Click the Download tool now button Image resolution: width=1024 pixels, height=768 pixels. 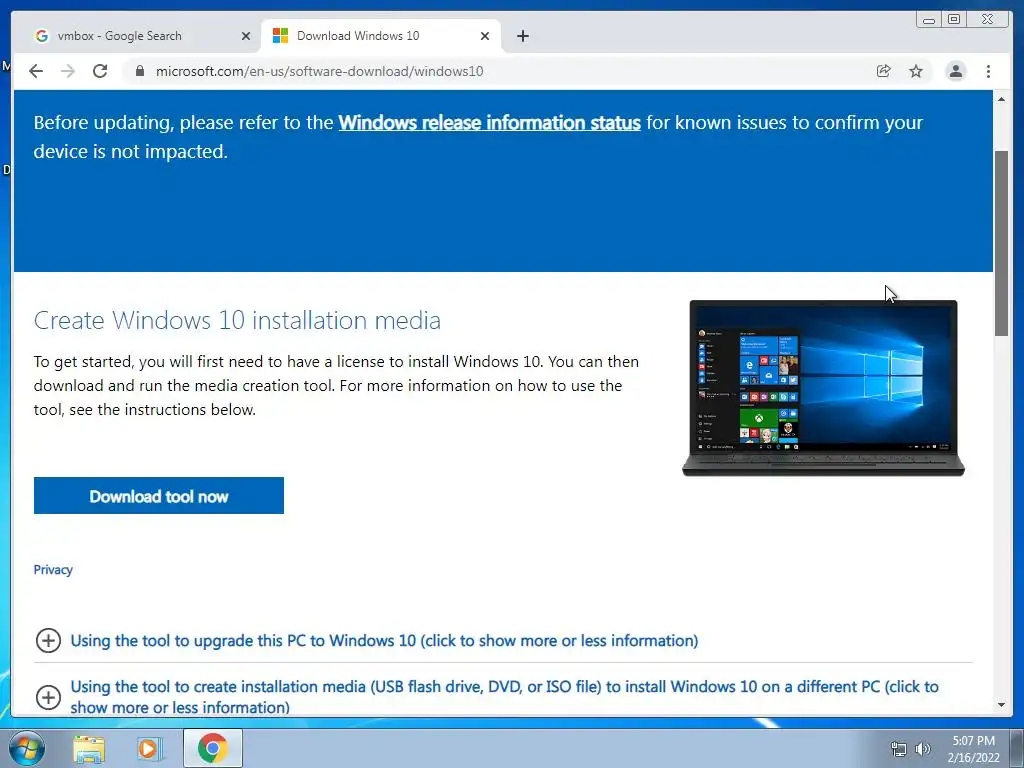pos(159,496)
